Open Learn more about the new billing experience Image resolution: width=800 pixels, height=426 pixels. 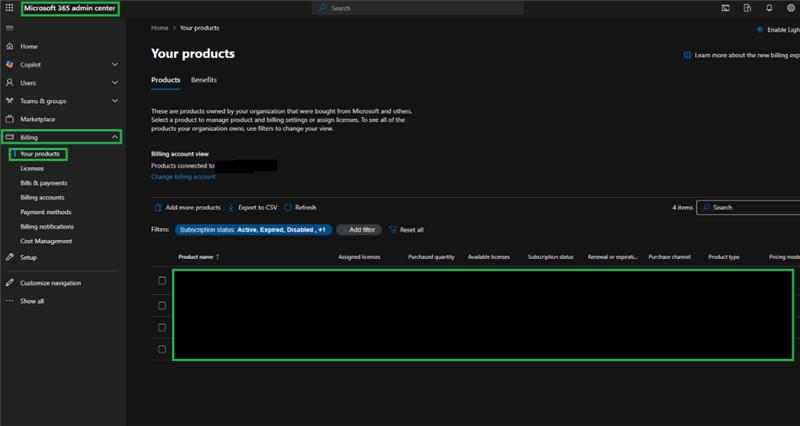[x=747, y=55]
